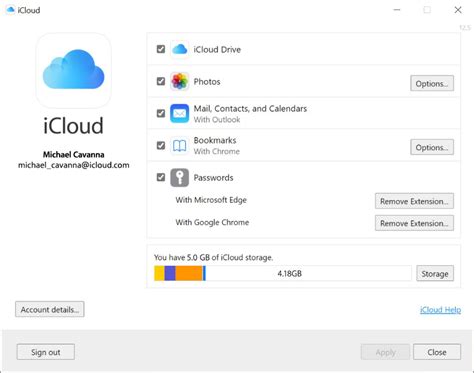Click the Mail envelope icon
This screenshot has height=373, width=474.
pyautogui.click(x=180, y=114)
